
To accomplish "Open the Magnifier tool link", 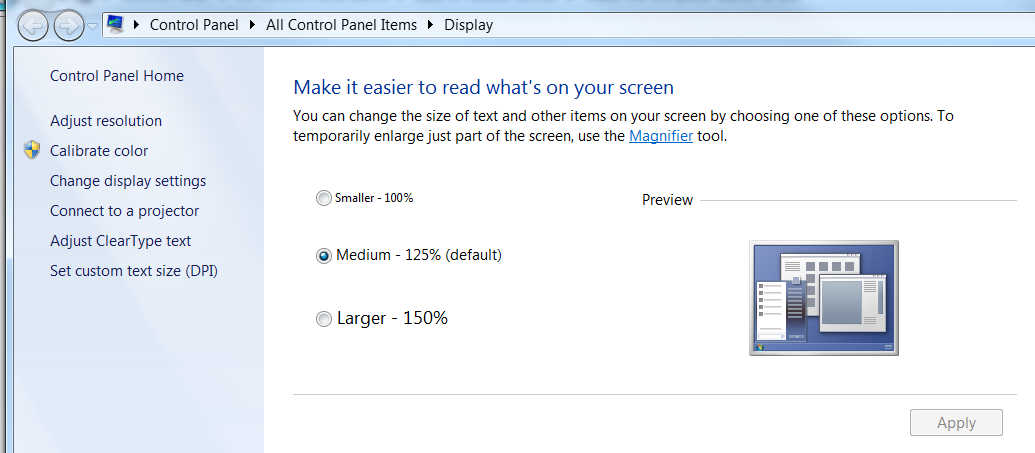I will click(x=661, y=137).
